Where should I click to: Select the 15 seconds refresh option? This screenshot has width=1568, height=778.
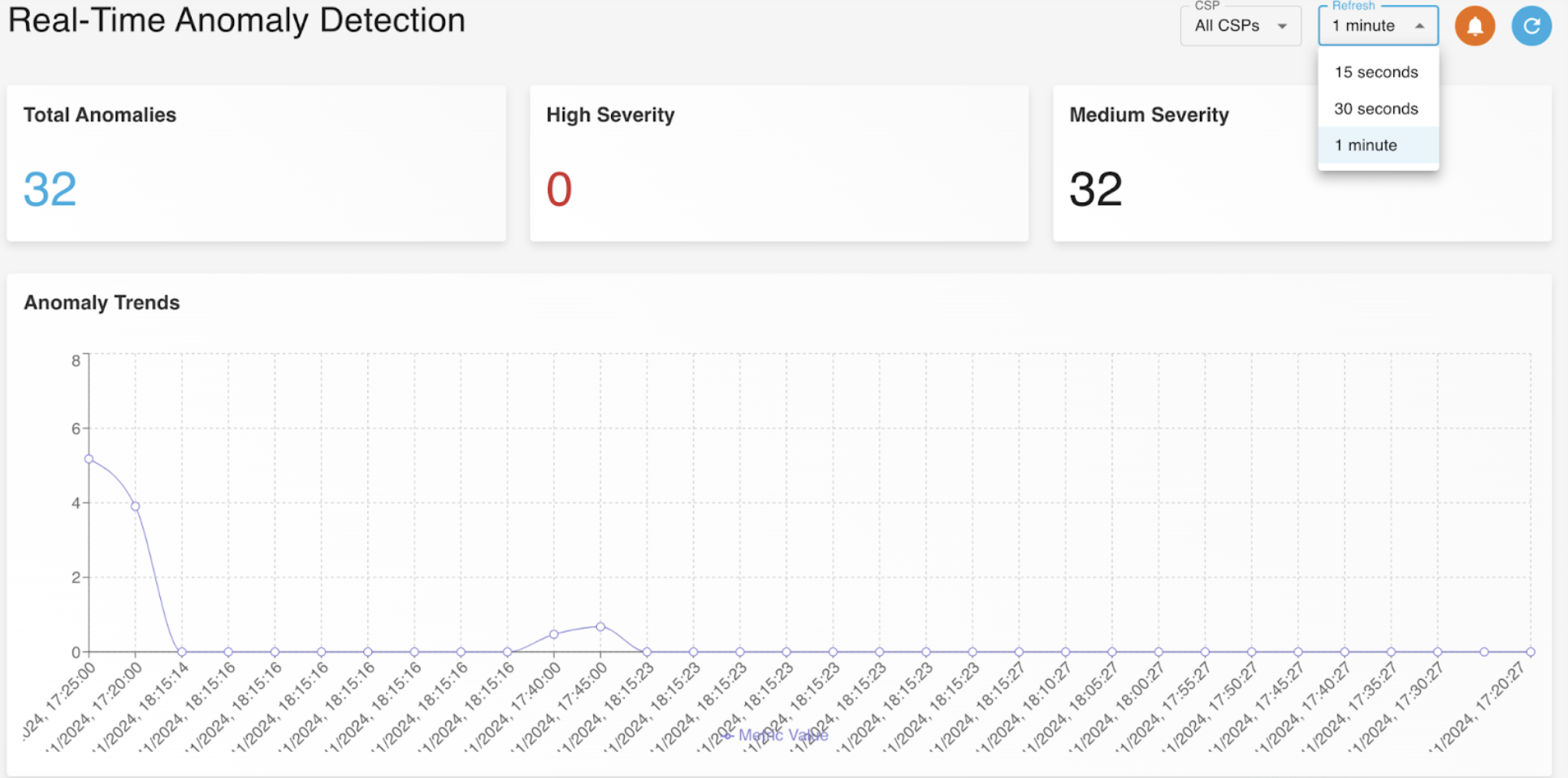1376,72
